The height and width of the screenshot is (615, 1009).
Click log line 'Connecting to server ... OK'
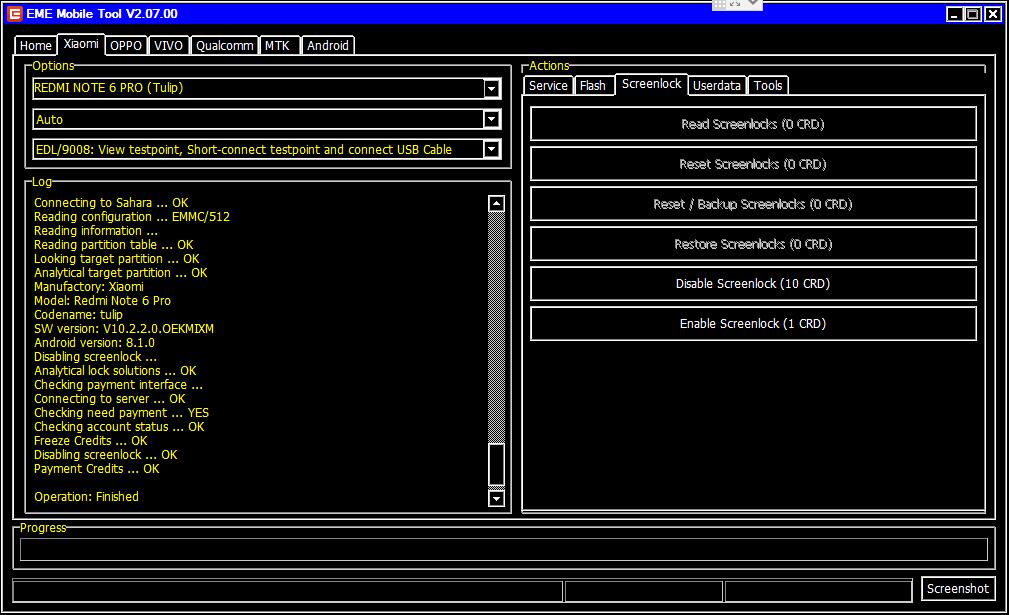[109, 399]
